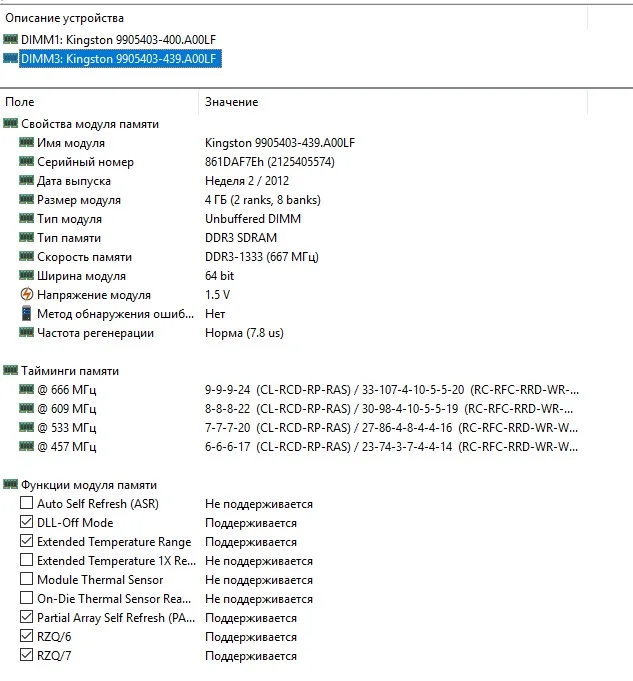The image size is (633, 681).
Task: Click the value 64 bit
Action: 219,276
